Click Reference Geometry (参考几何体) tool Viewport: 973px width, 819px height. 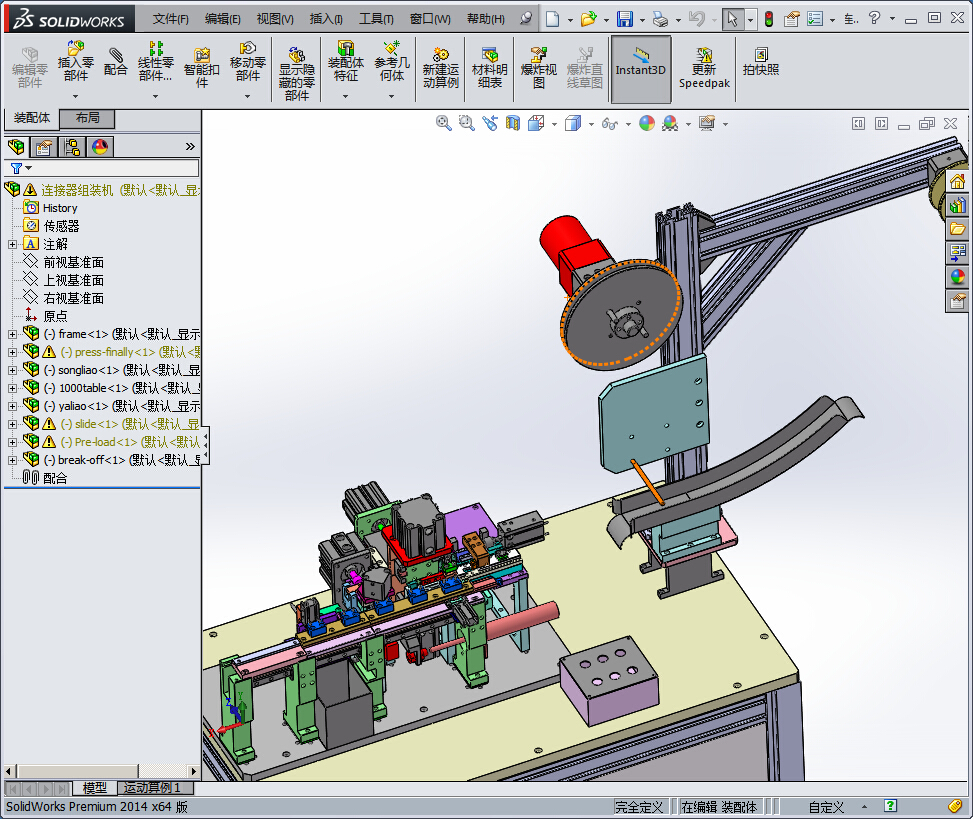pos(392,61)
